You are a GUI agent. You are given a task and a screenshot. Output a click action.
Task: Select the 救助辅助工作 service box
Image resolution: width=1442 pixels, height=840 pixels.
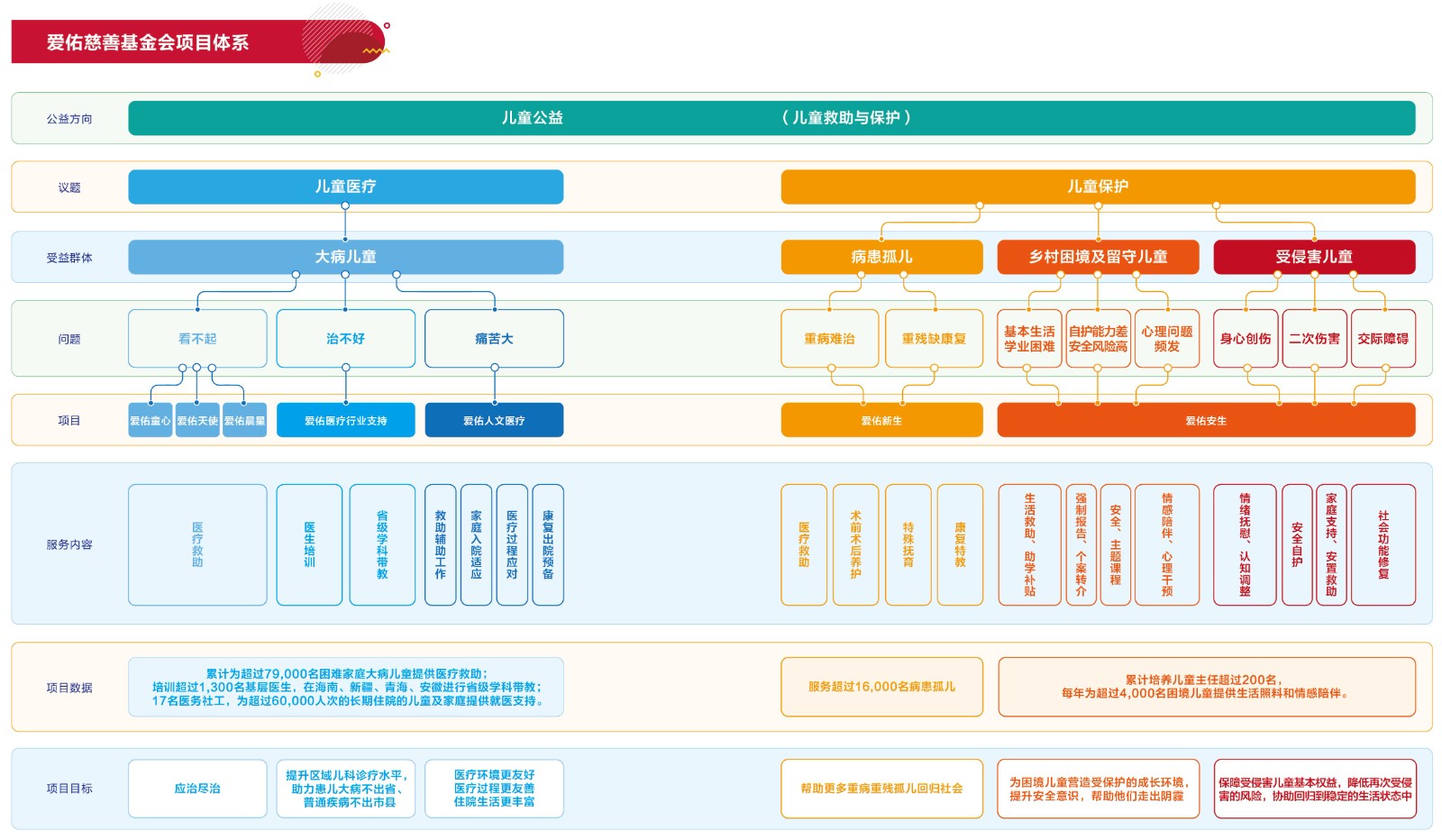[441, 544]
